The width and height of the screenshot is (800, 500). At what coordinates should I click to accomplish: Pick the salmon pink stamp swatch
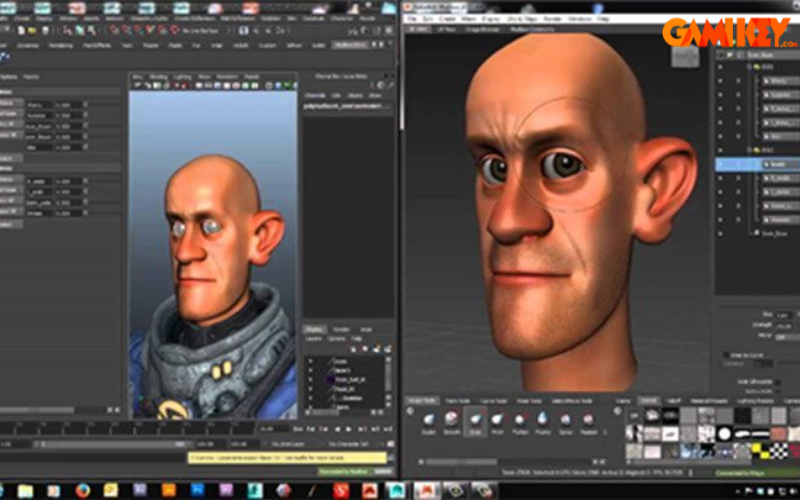click(x=778, y=434)
